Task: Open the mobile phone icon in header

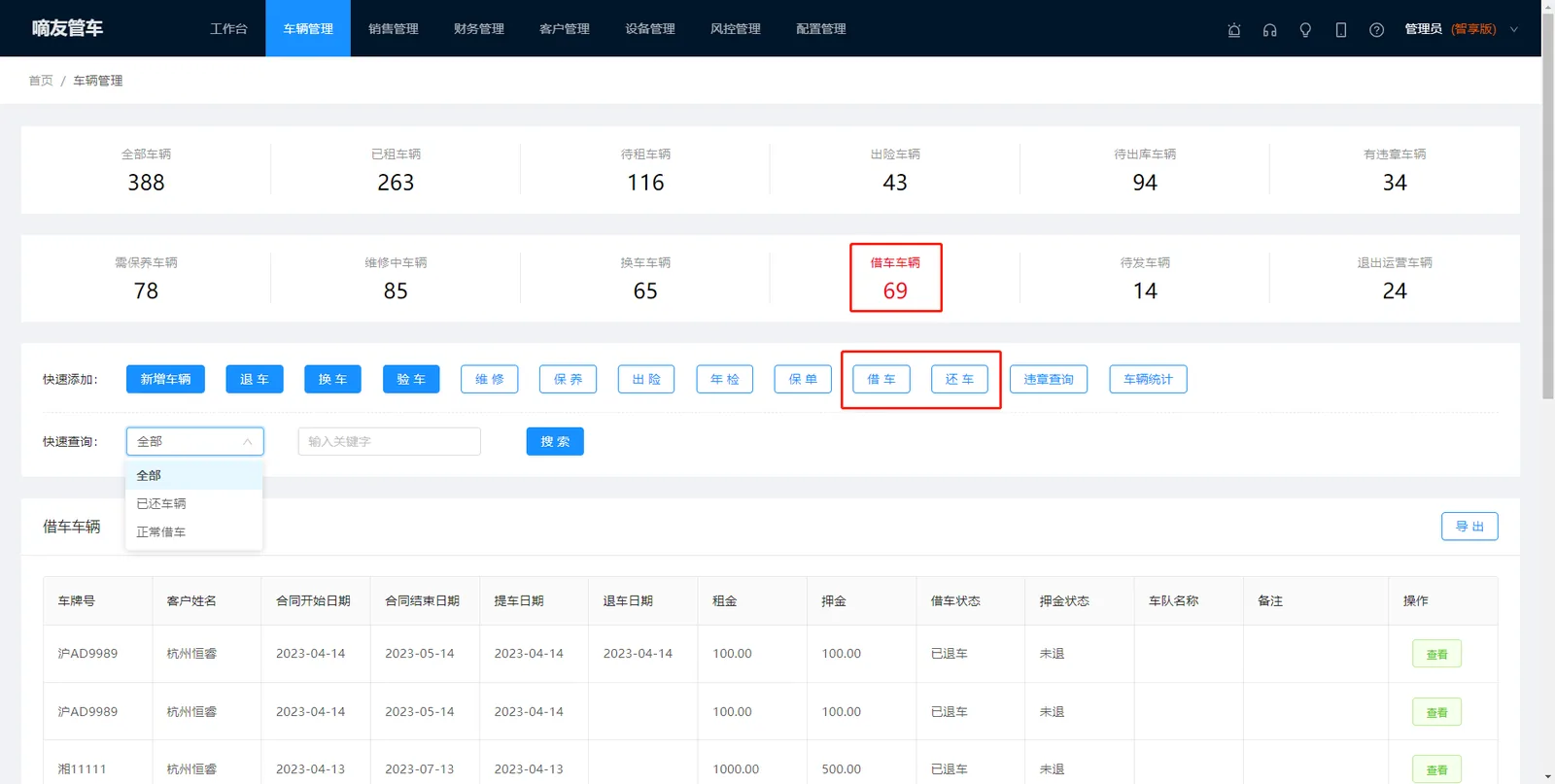Action: (1341, 29)
